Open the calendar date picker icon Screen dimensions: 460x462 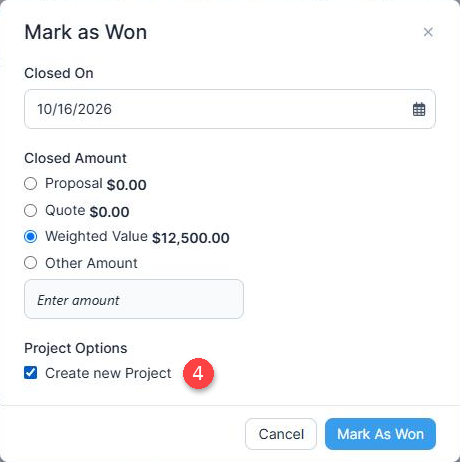(419, 109)
